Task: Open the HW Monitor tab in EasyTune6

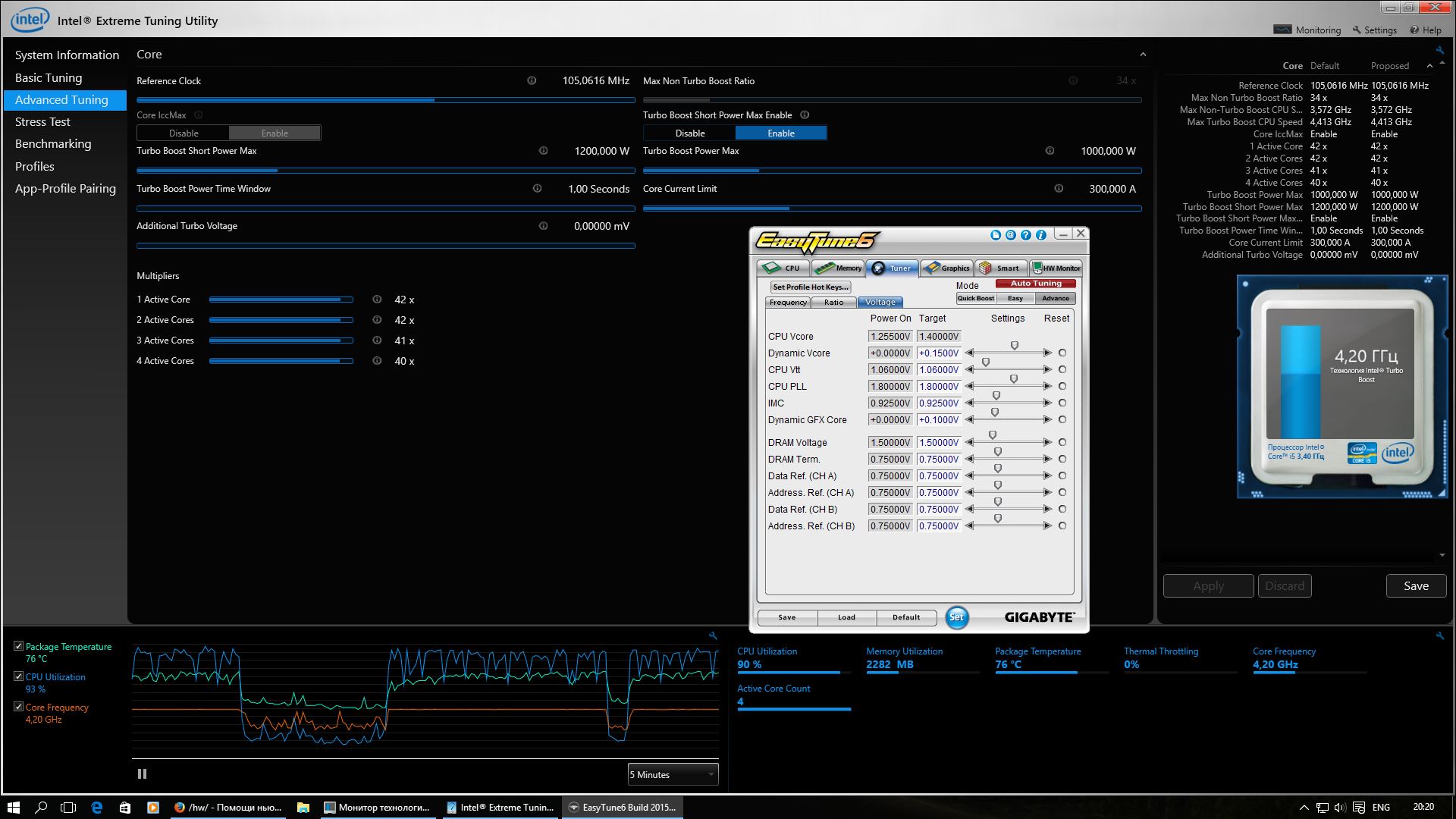Action: 1056,268
